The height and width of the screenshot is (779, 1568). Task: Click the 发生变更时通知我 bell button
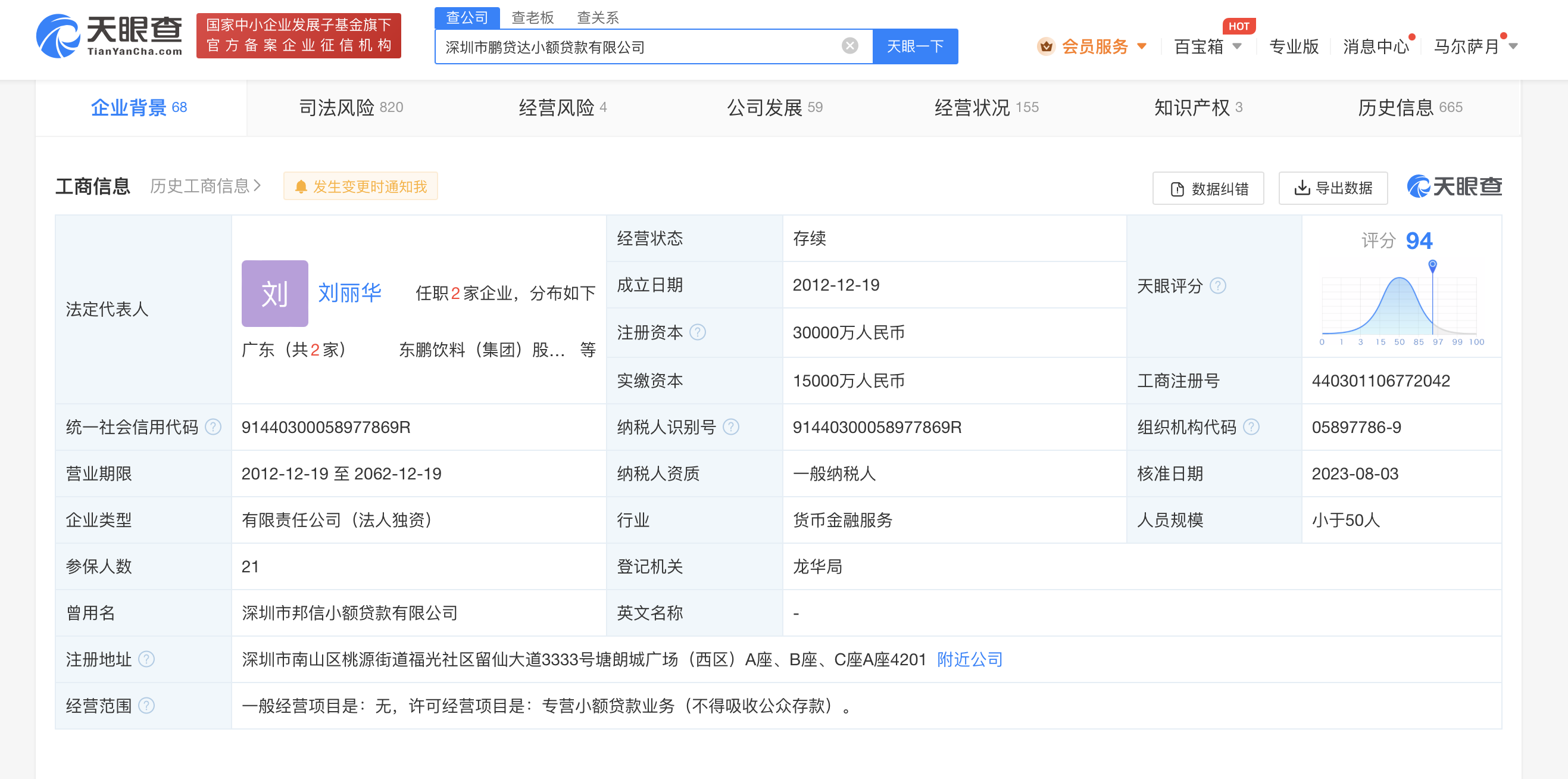tap(360, 186)
